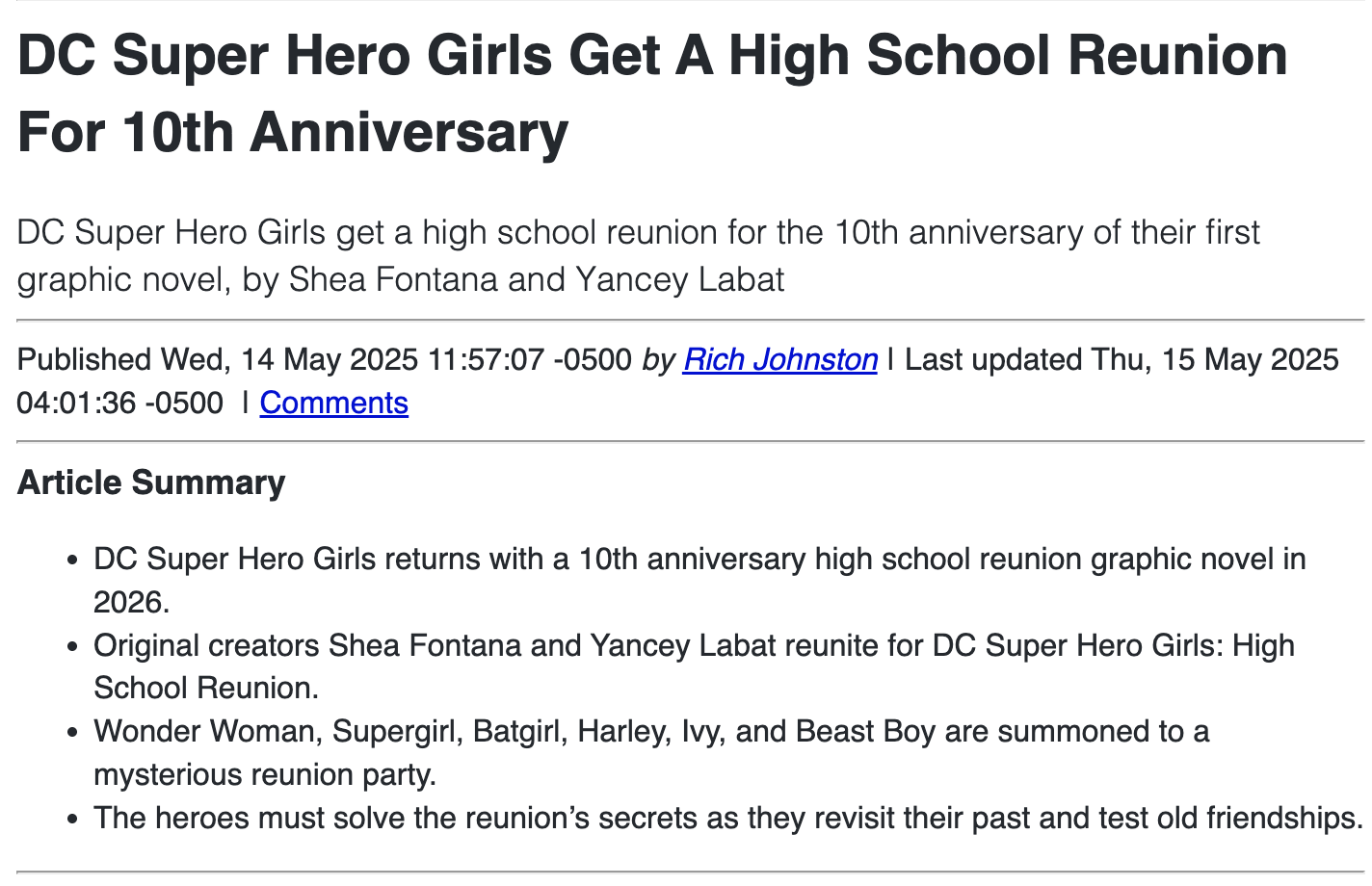Jump to the Comments link

(x=333, y=403)
